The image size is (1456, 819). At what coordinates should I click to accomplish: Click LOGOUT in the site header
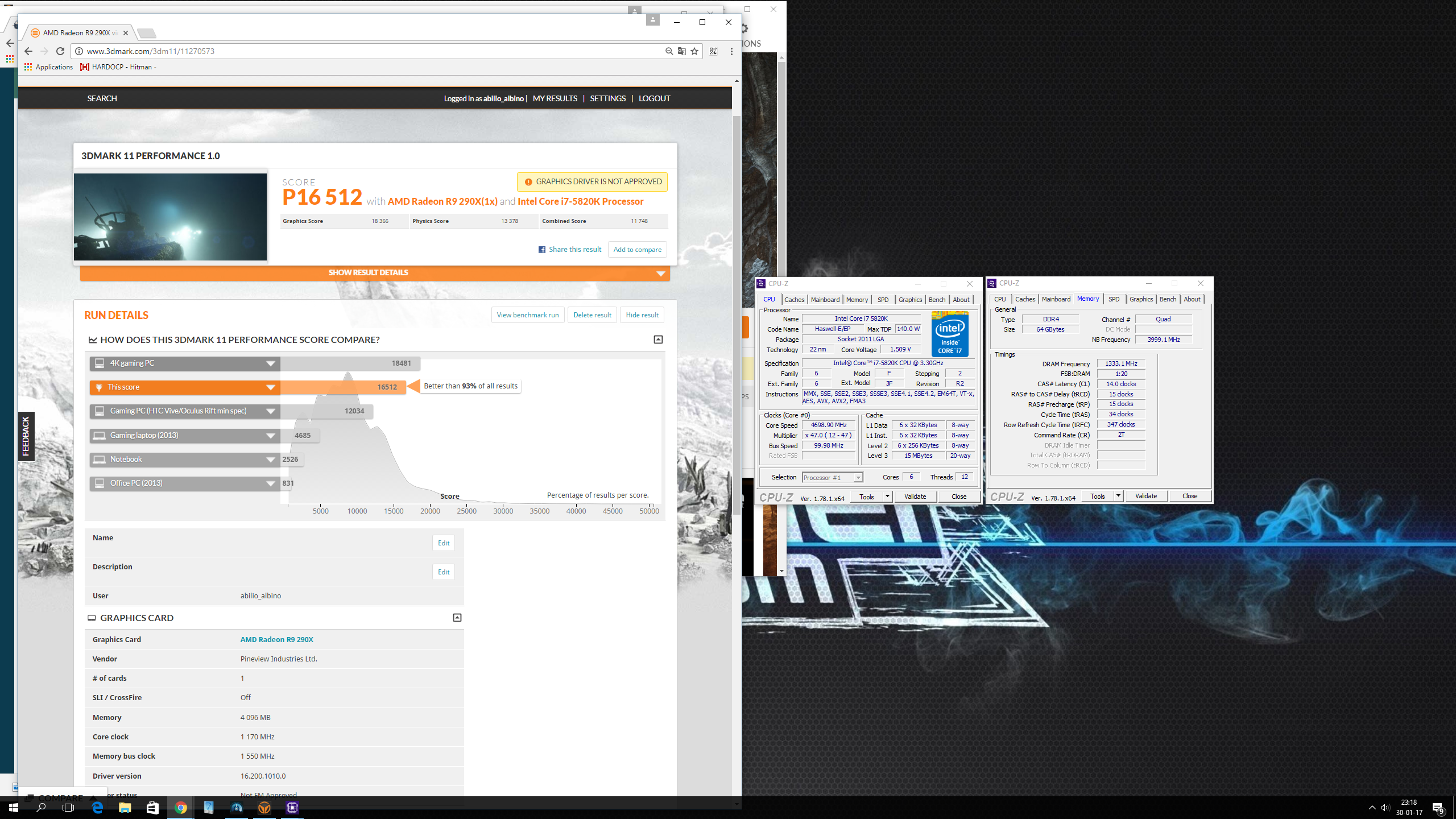point(655,98)
